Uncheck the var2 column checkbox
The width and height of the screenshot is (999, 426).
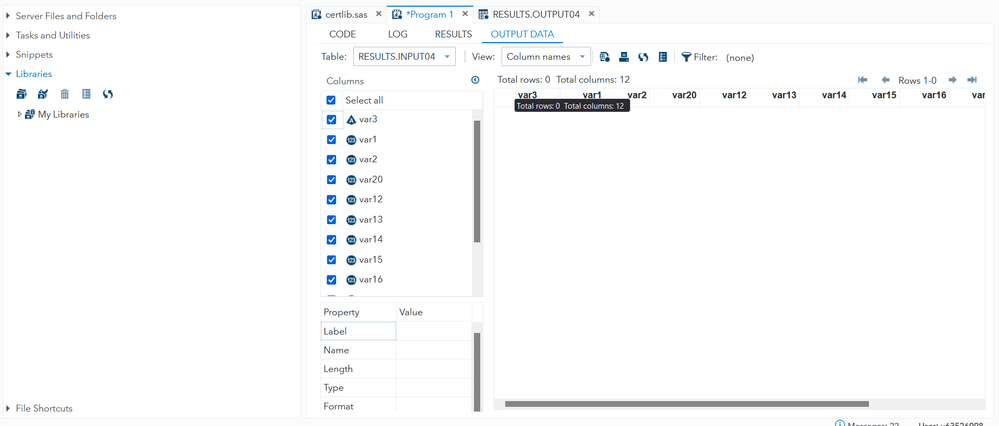(x=331, y=159)
